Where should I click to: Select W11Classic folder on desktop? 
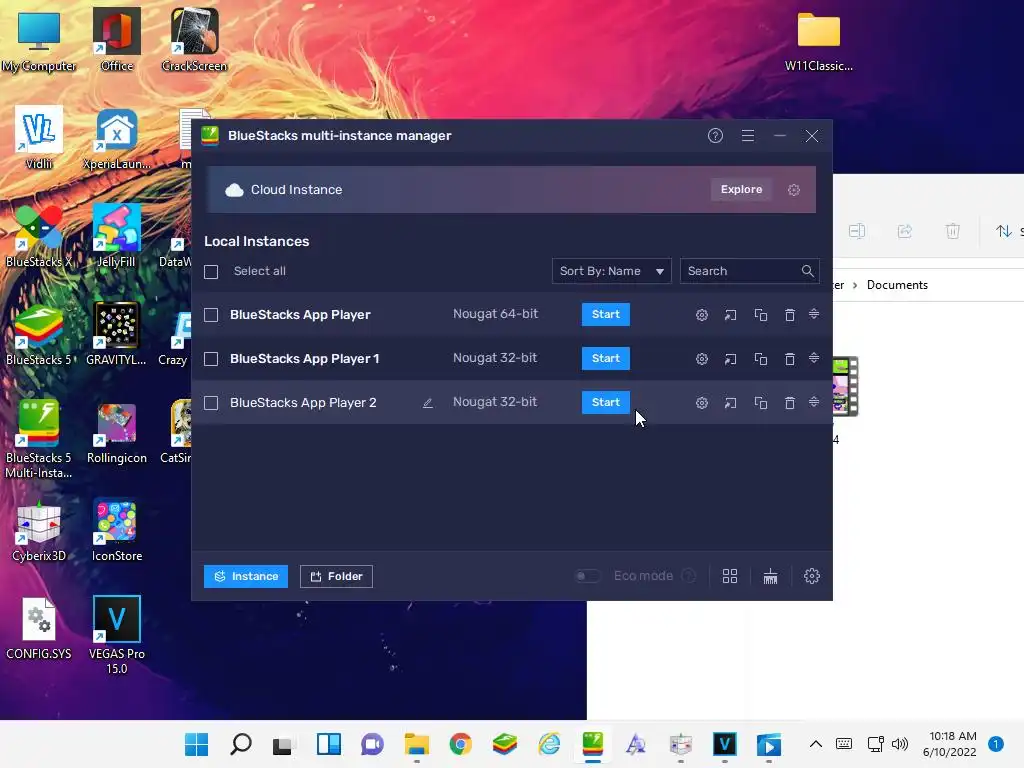(818, 40)
